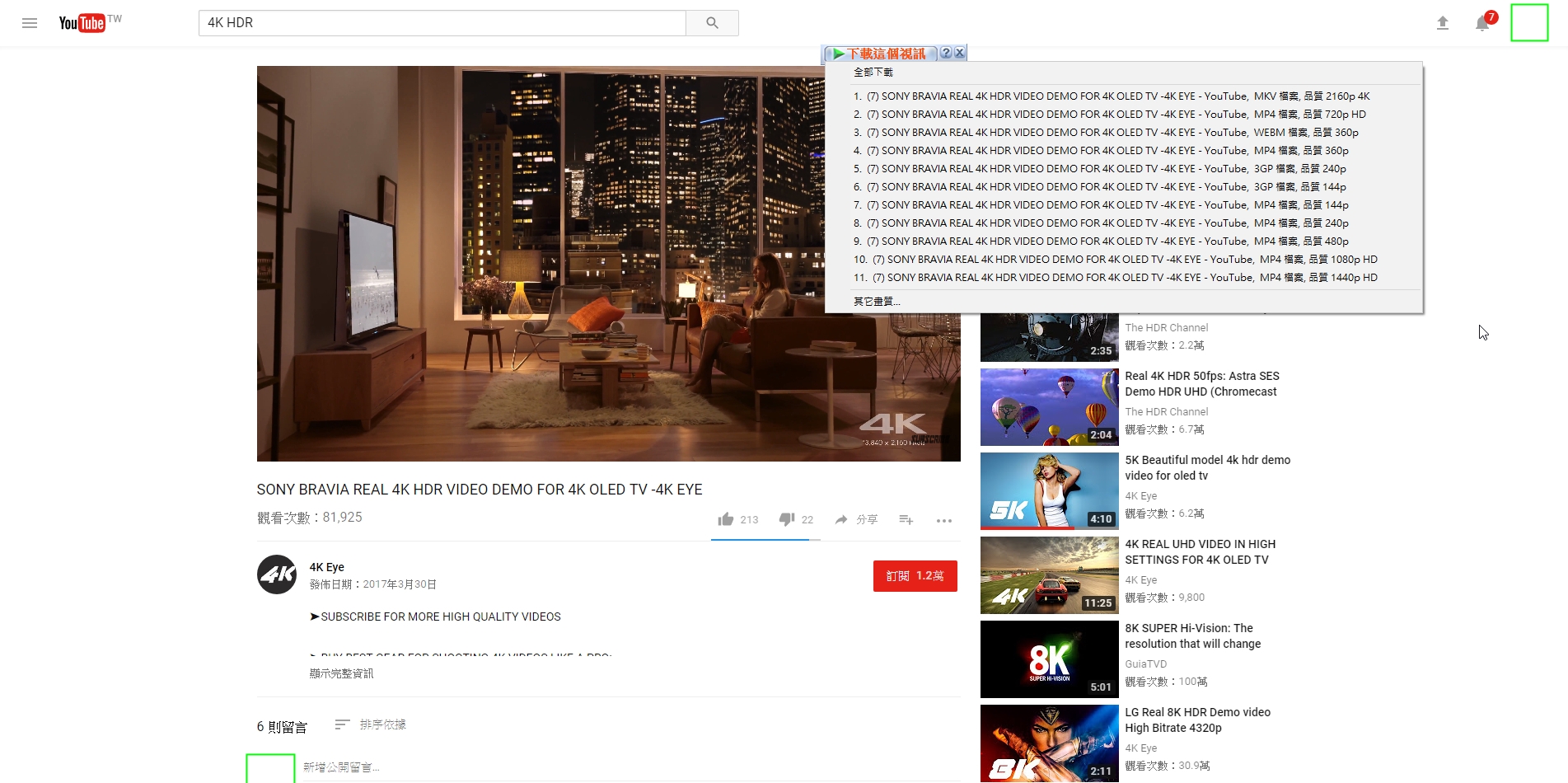
Task: Open the upload video icon
Action: tap(1443, 23)
